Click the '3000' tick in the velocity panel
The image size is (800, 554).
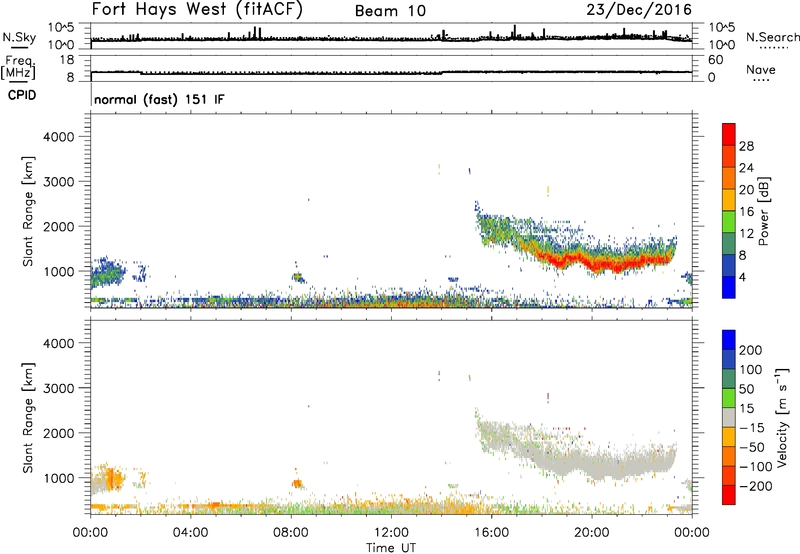point(58,388)
